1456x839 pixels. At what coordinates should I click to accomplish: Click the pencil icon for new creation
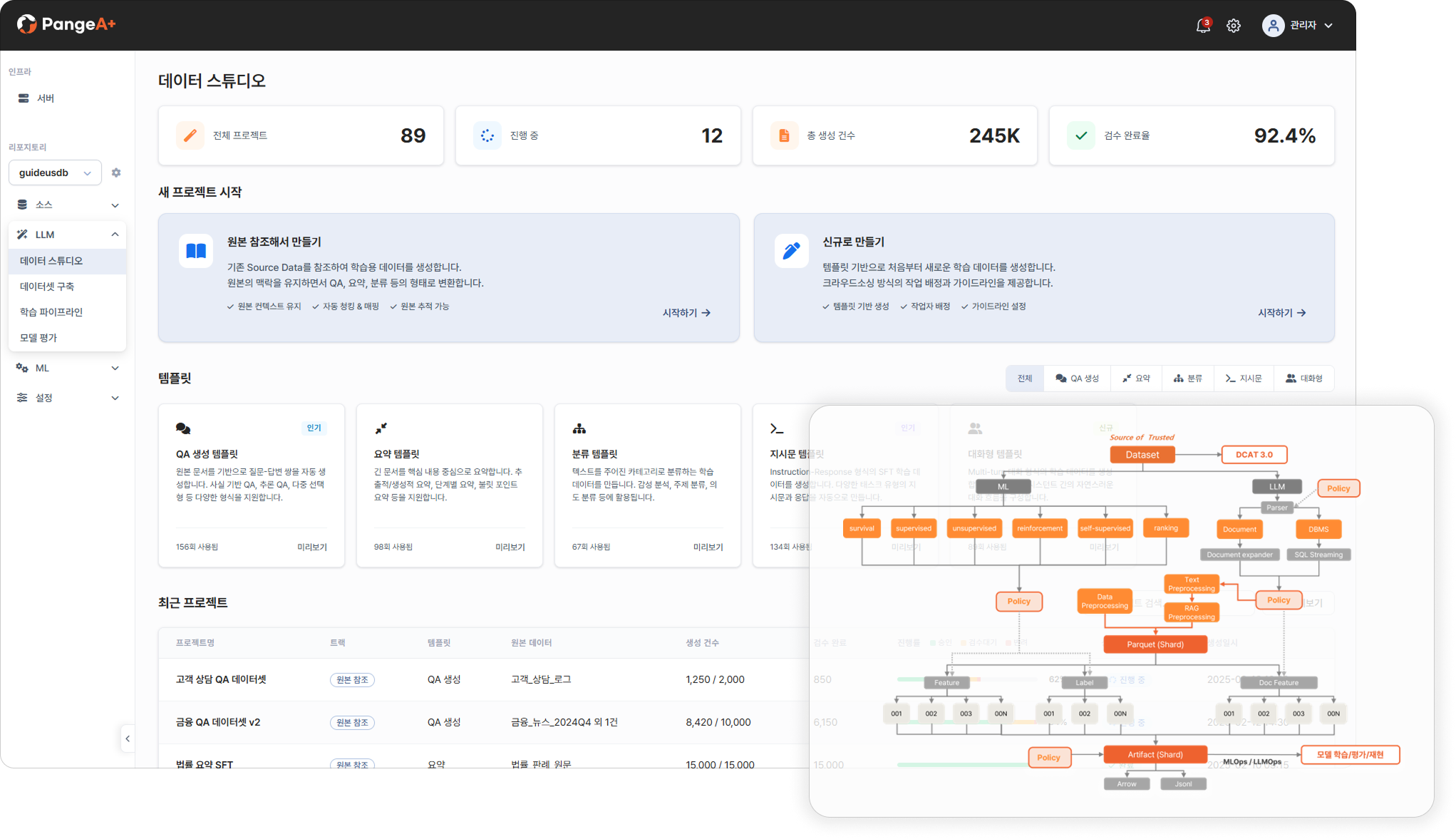[791, 251]
